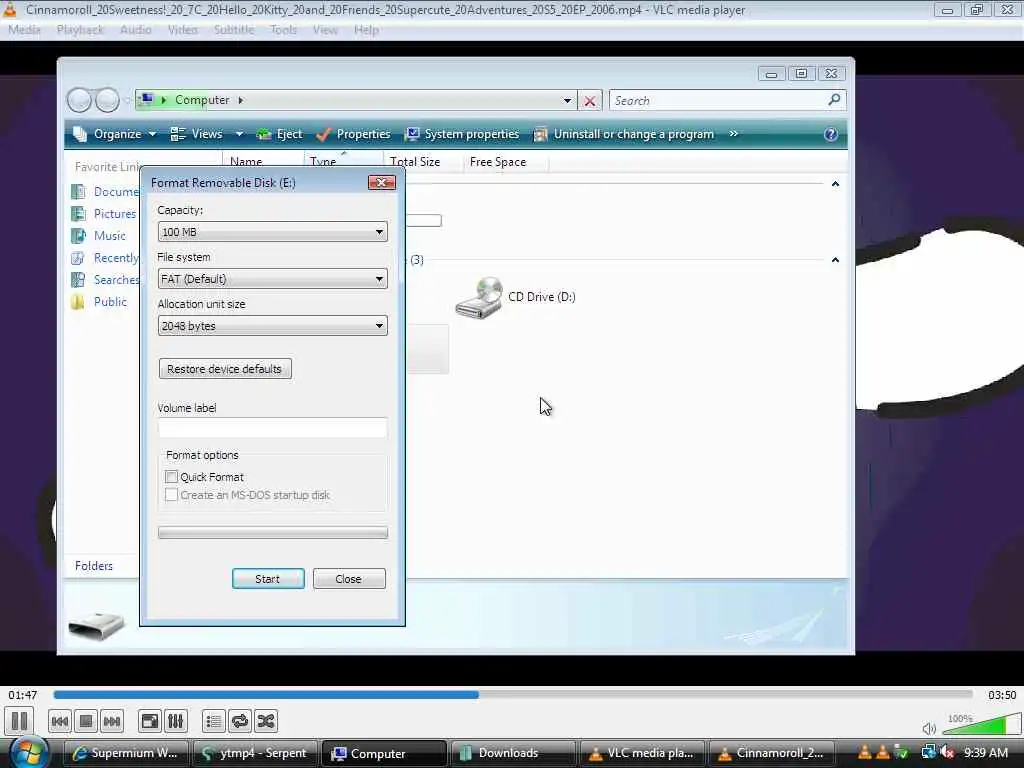This screenshot has height=768, width=1024.
Task: Click the Volume label text field
Action: [x=272, y=428]
